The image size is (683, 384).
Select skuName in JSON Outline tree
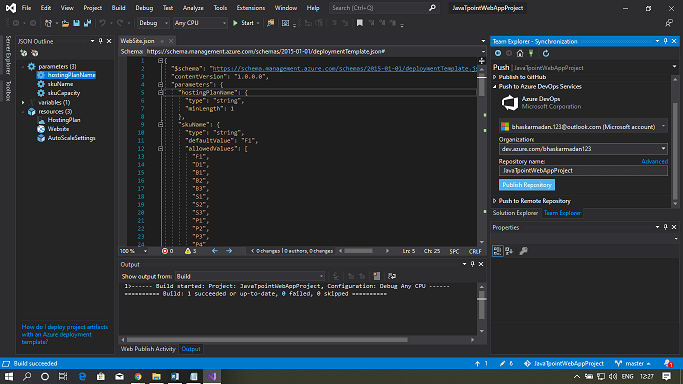(60, 84)
